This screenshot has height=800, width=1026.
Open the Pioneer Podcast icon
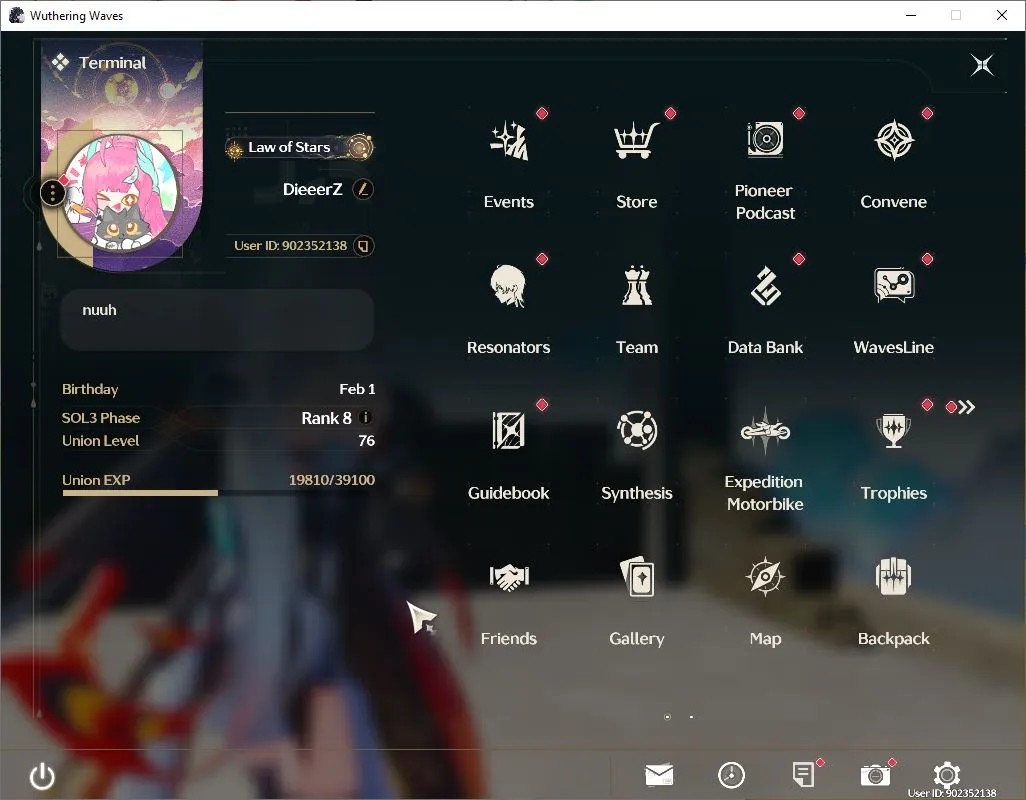tap(765, 139)
